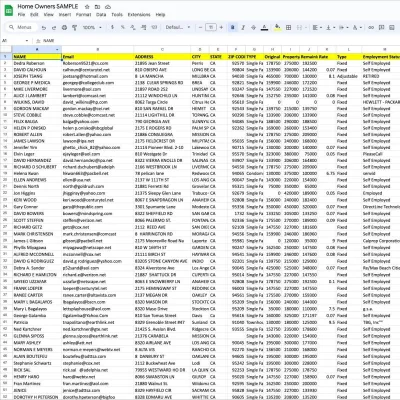Select the STEVE COBBLE cell

(37, 115)
